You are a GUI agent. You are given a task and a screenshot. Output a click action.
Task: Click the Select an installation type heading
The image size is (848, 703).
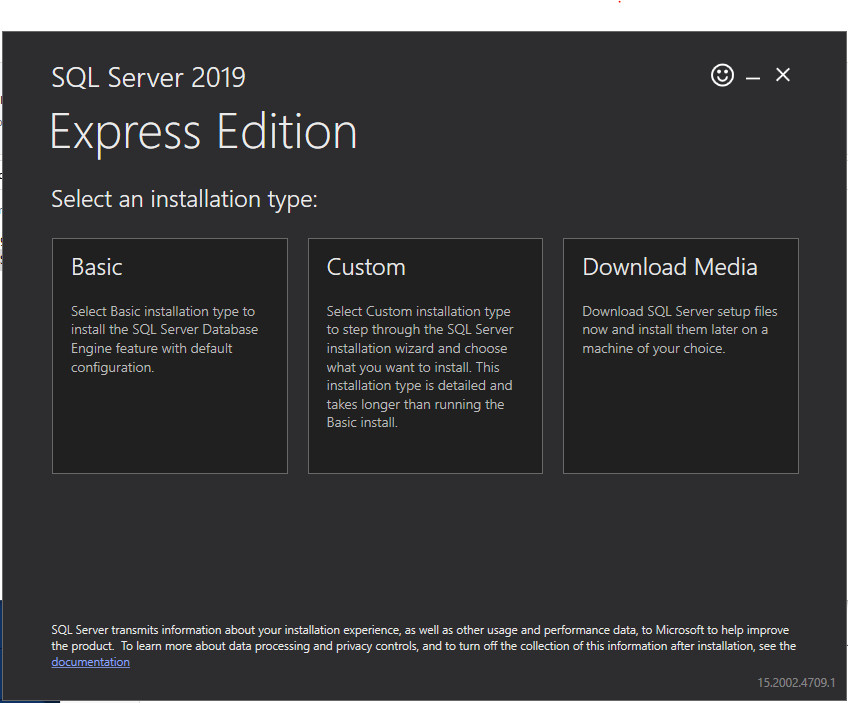click(x=184, y=198)
